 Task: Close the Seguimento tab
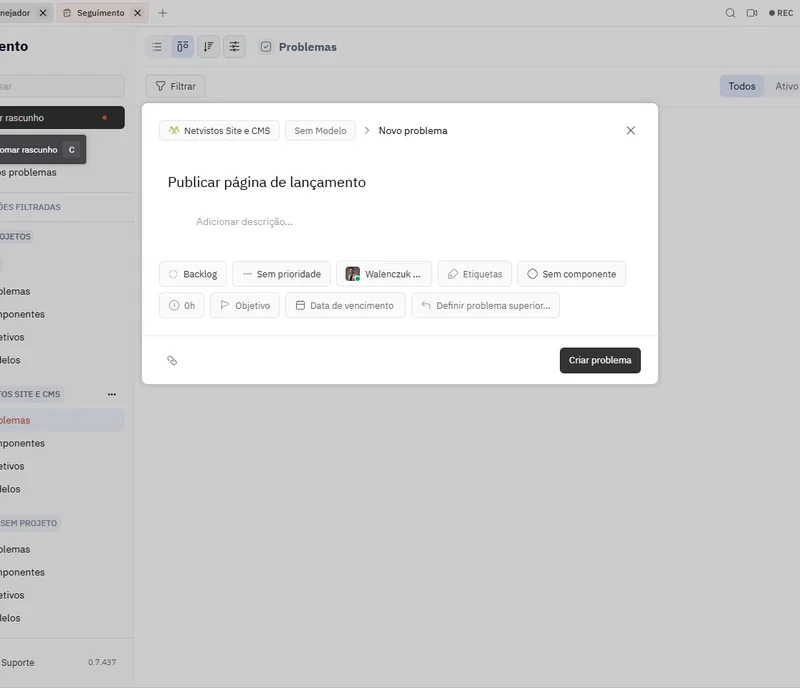[137, 13]
